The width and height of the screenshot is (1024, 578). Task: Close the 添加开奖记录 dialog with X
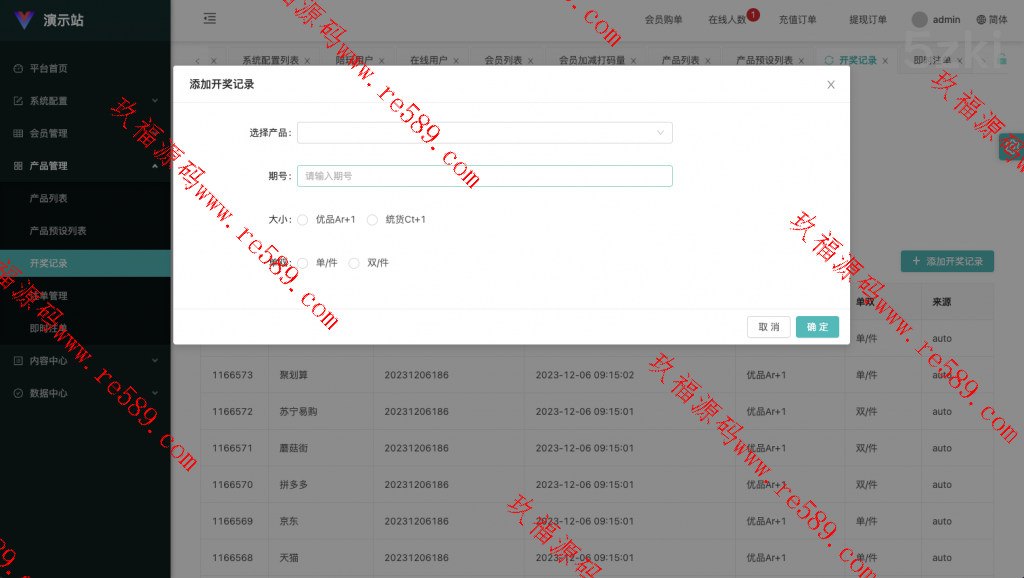point(830,85)
